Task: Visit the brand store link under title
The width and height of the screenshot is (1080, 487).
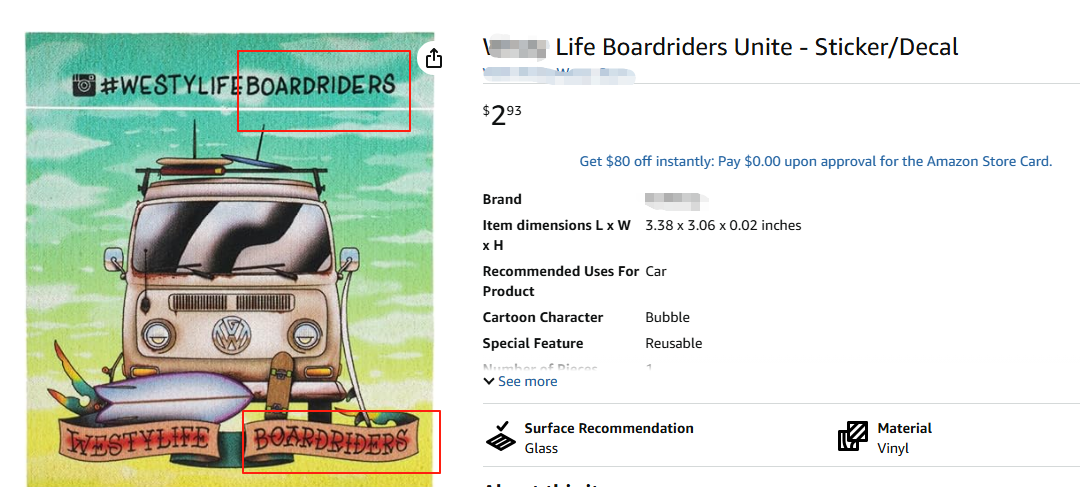Action: tap(560, 73)
